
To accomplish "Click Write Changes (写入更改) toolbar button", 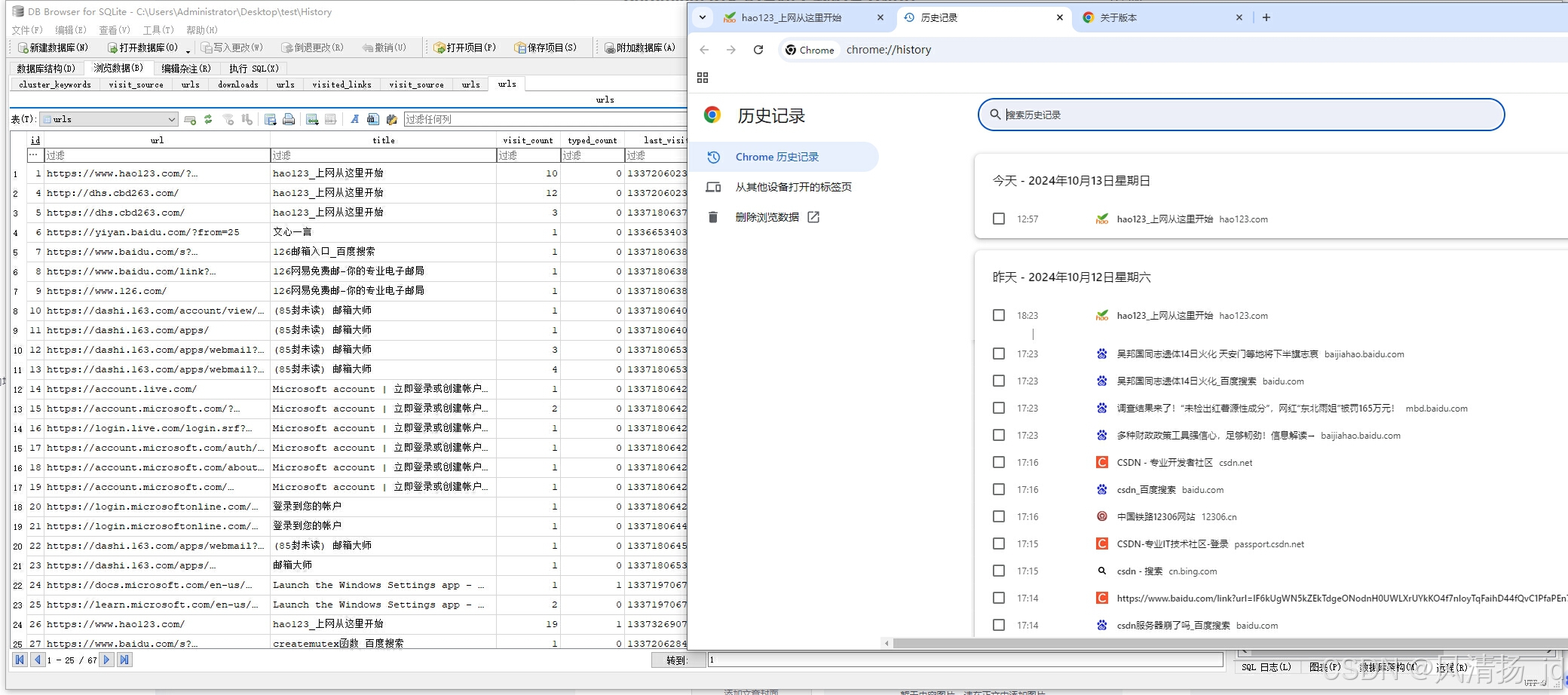I will click(232, 47).
